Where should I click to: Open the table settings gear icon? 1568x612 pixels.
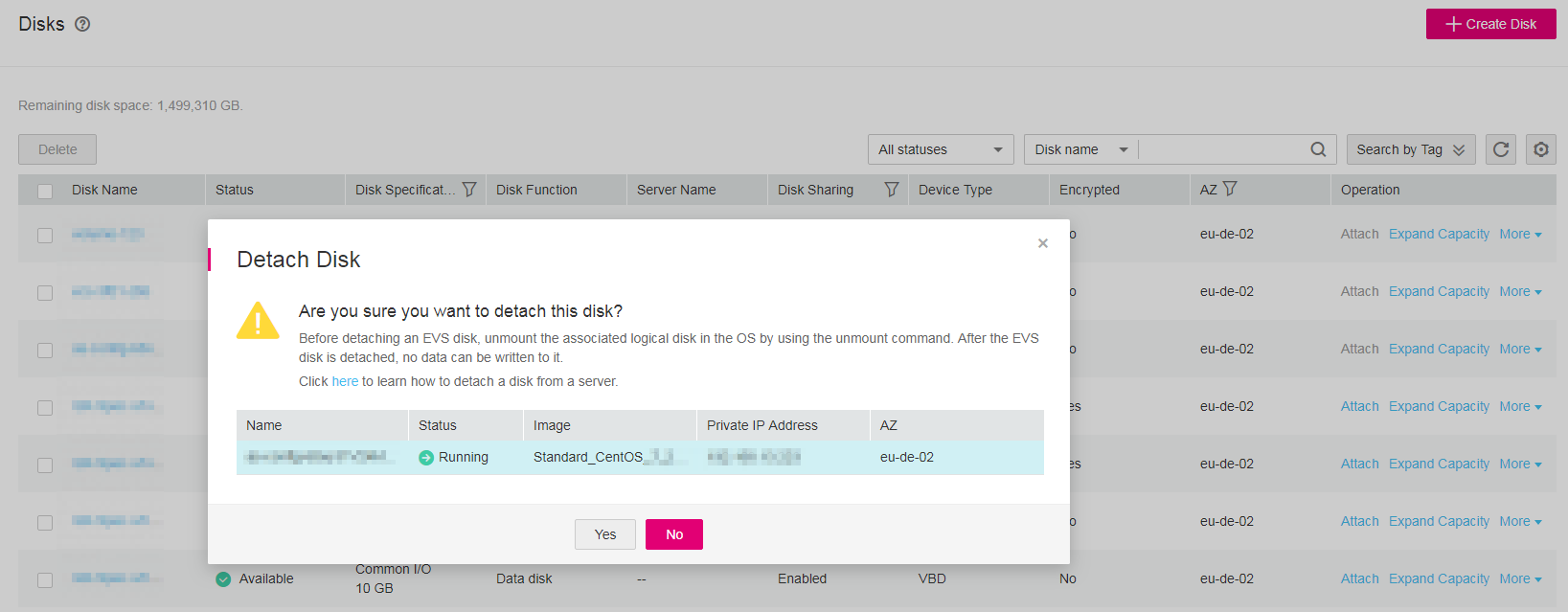(1541, 149)
